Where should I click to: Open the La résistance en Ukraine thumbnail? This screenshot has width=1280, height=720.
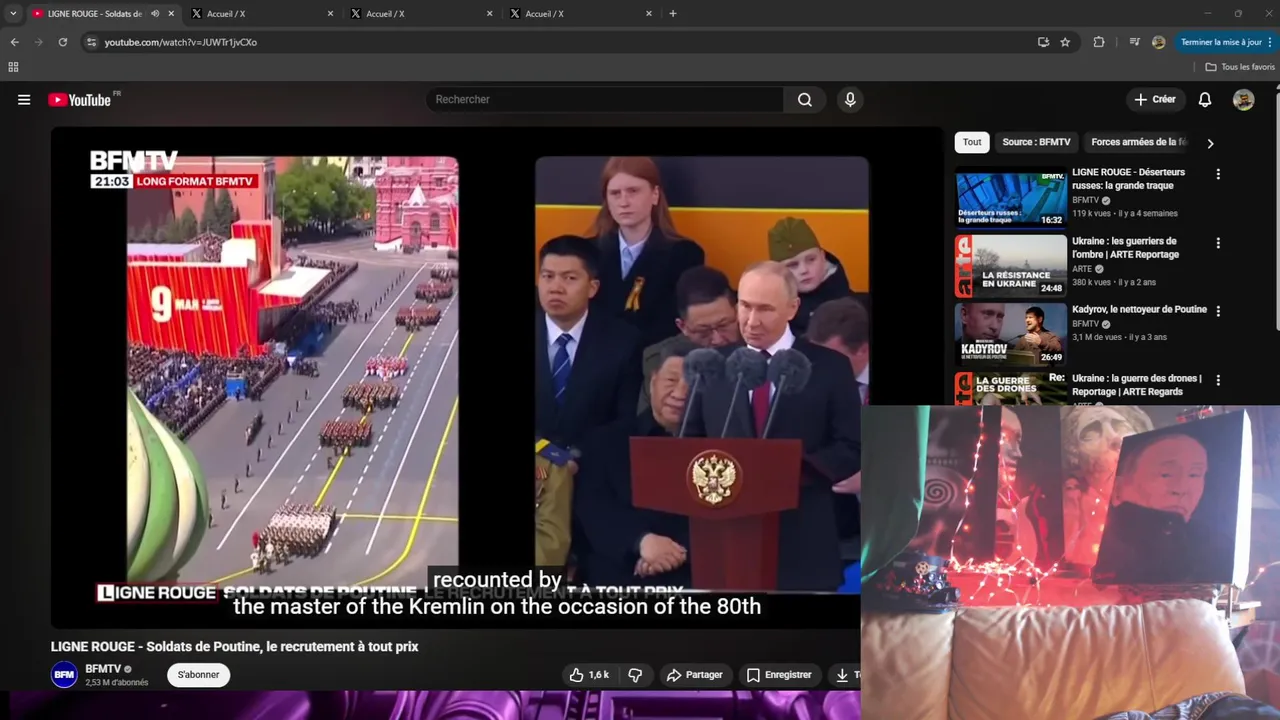coord(1011,266)
